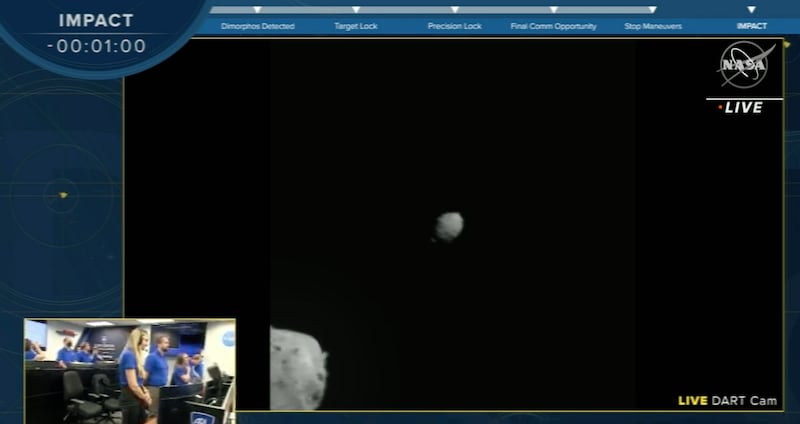Click the triangle marker above Precision Lock
This screenshot has height=424, width=800.
[453, 10]
